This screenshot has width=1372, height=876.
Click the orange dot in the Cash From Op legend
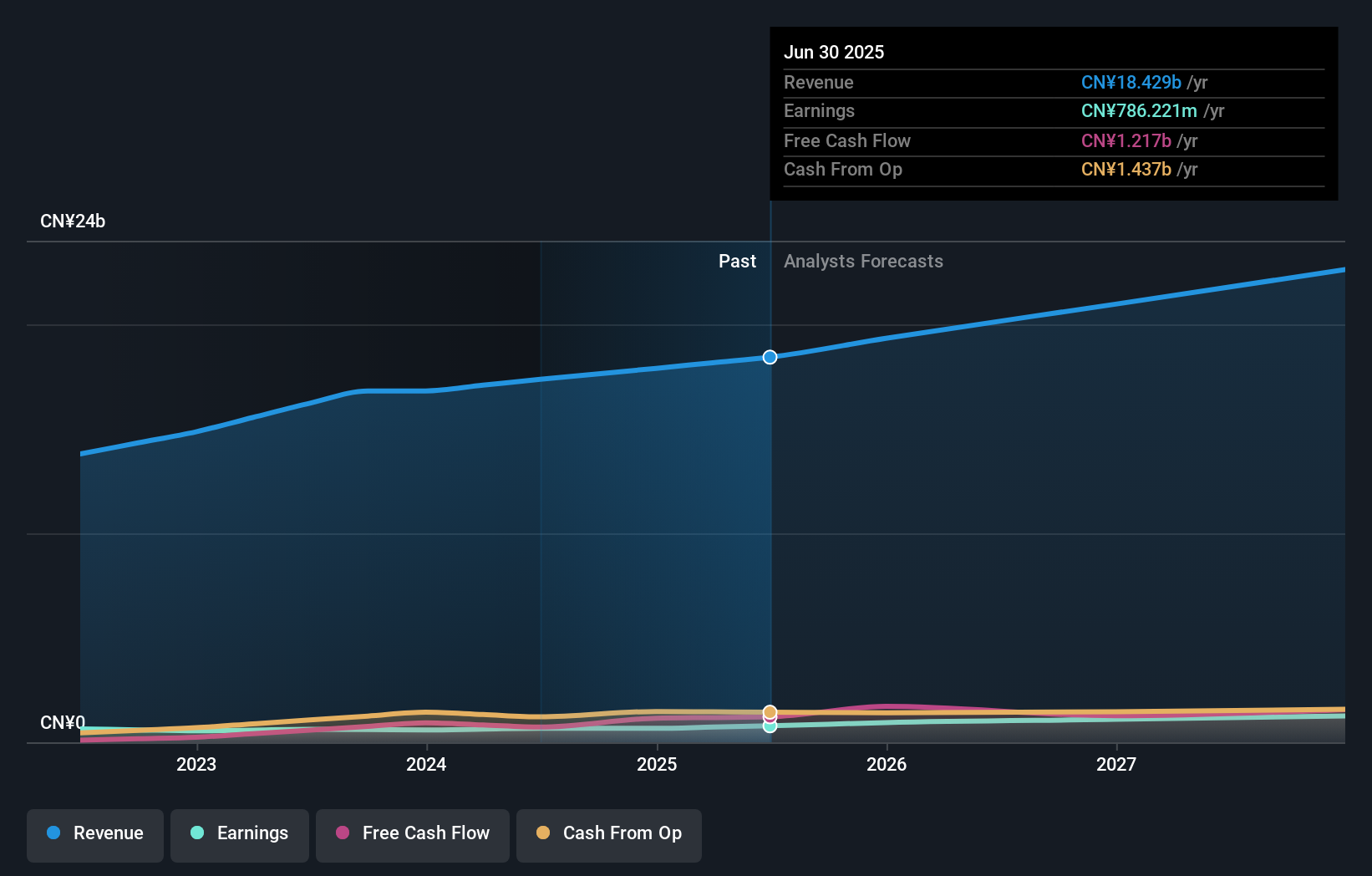[543, 833]
